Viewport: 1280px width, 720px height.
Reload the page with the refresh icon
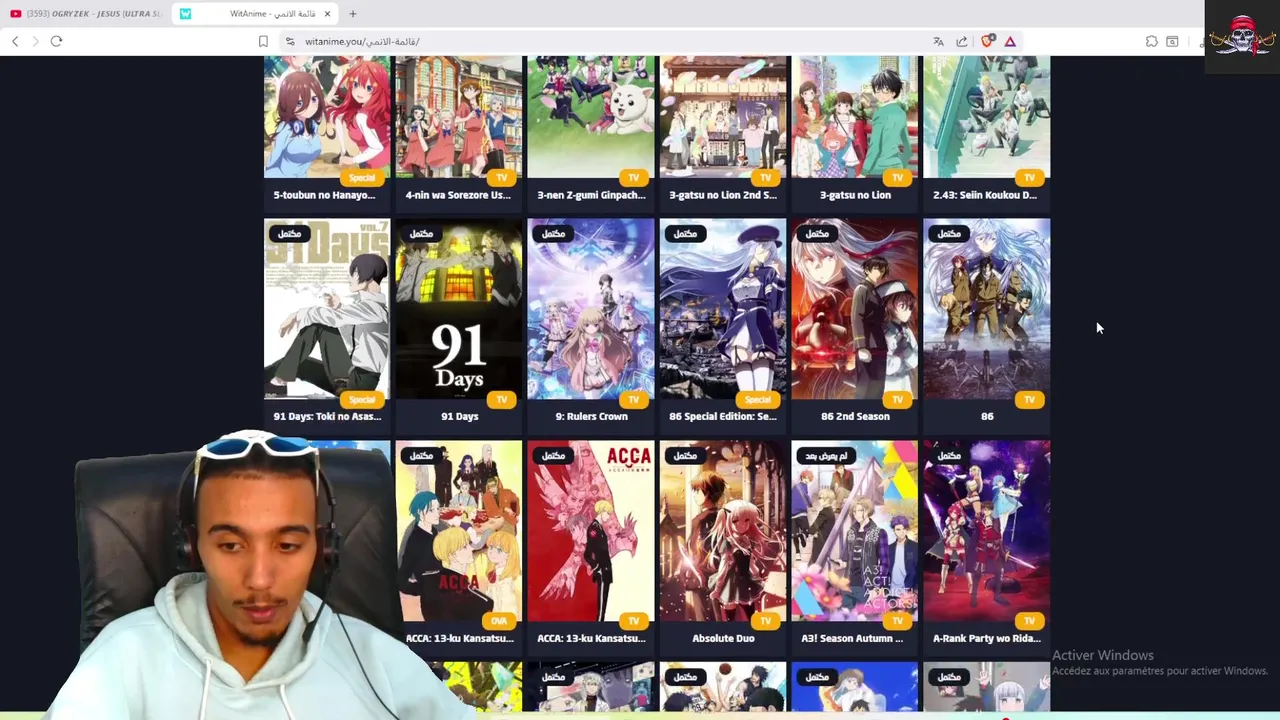coord(56,41)
